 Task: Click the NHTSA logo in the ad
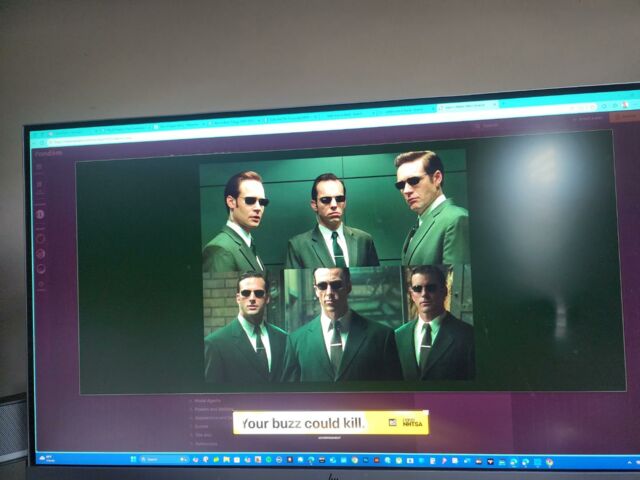(413, 423)
